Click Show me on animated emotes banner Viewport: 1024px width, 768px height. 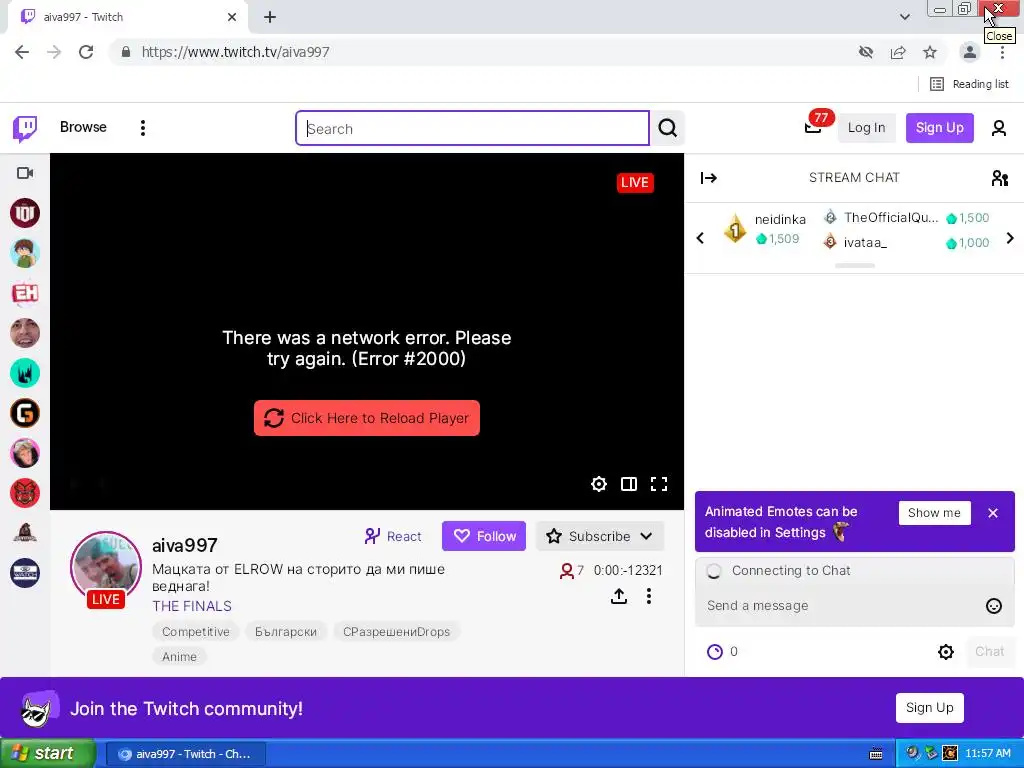tap(934, 513)
